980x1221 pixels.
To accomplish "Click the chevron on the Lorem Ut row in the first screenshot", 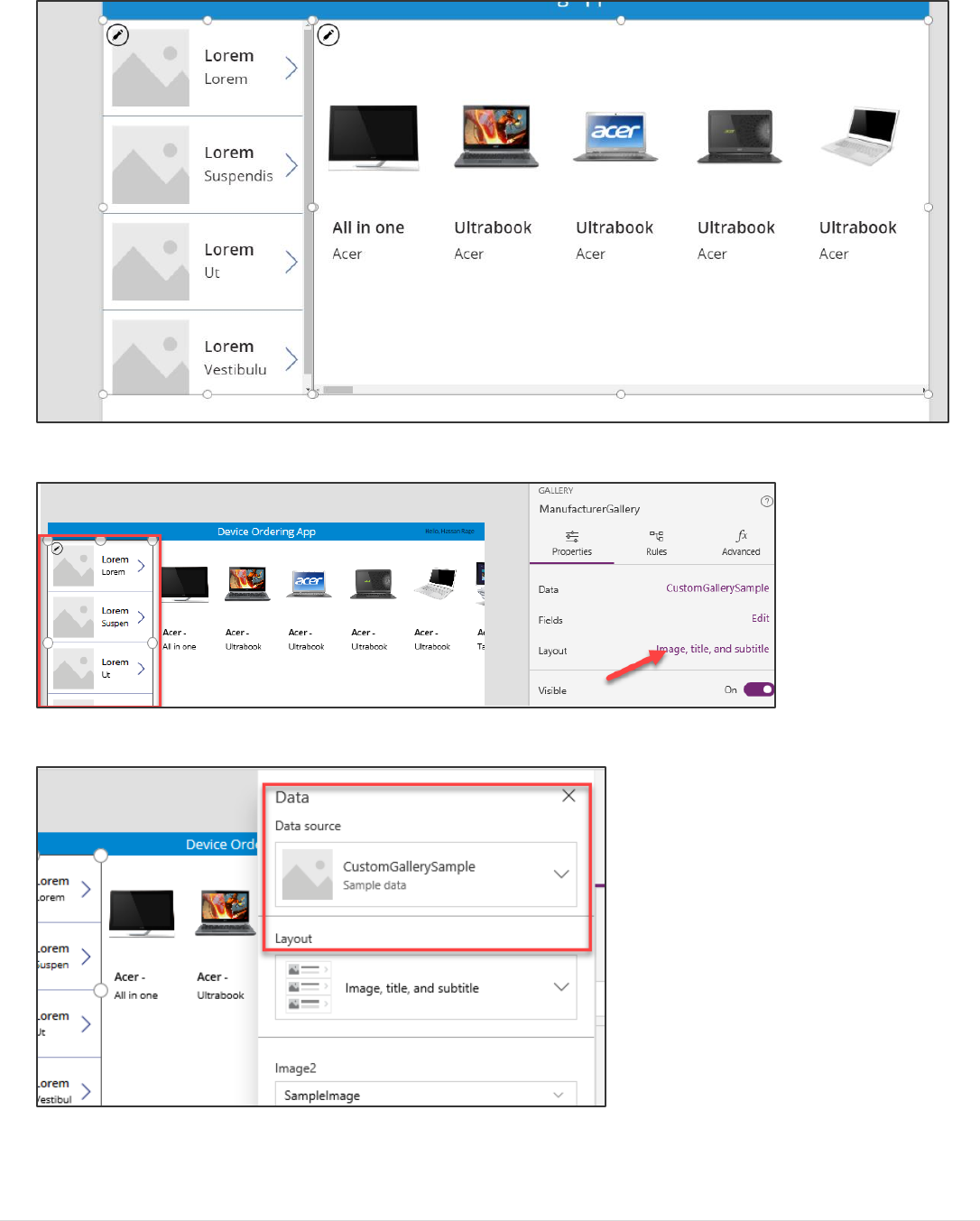I will [291, 262].
